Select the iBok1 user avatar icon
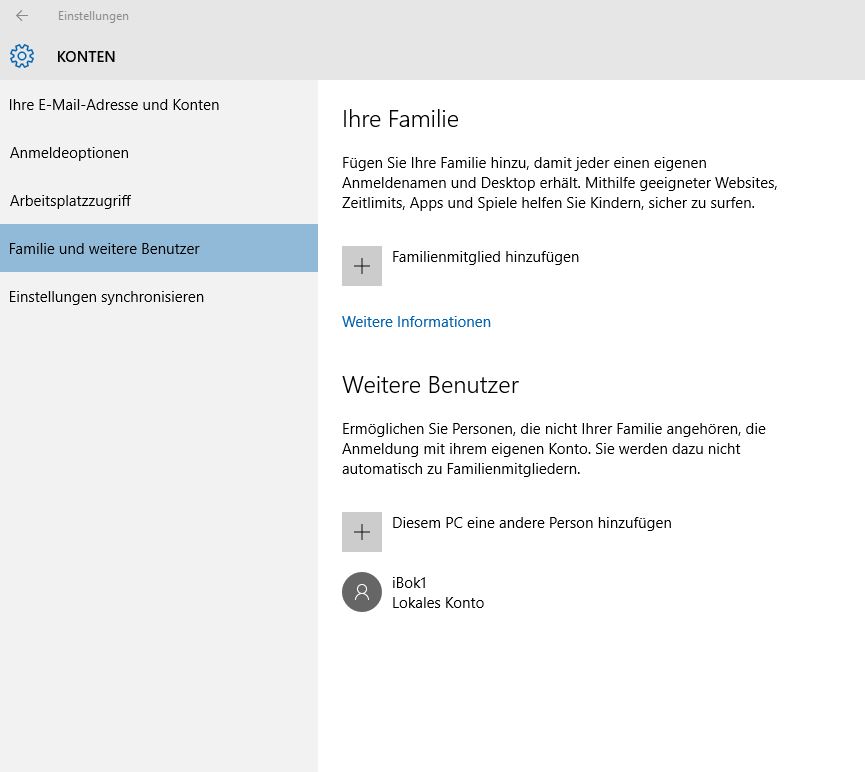This screenshot has height=772, width=865. pos(362,592)
